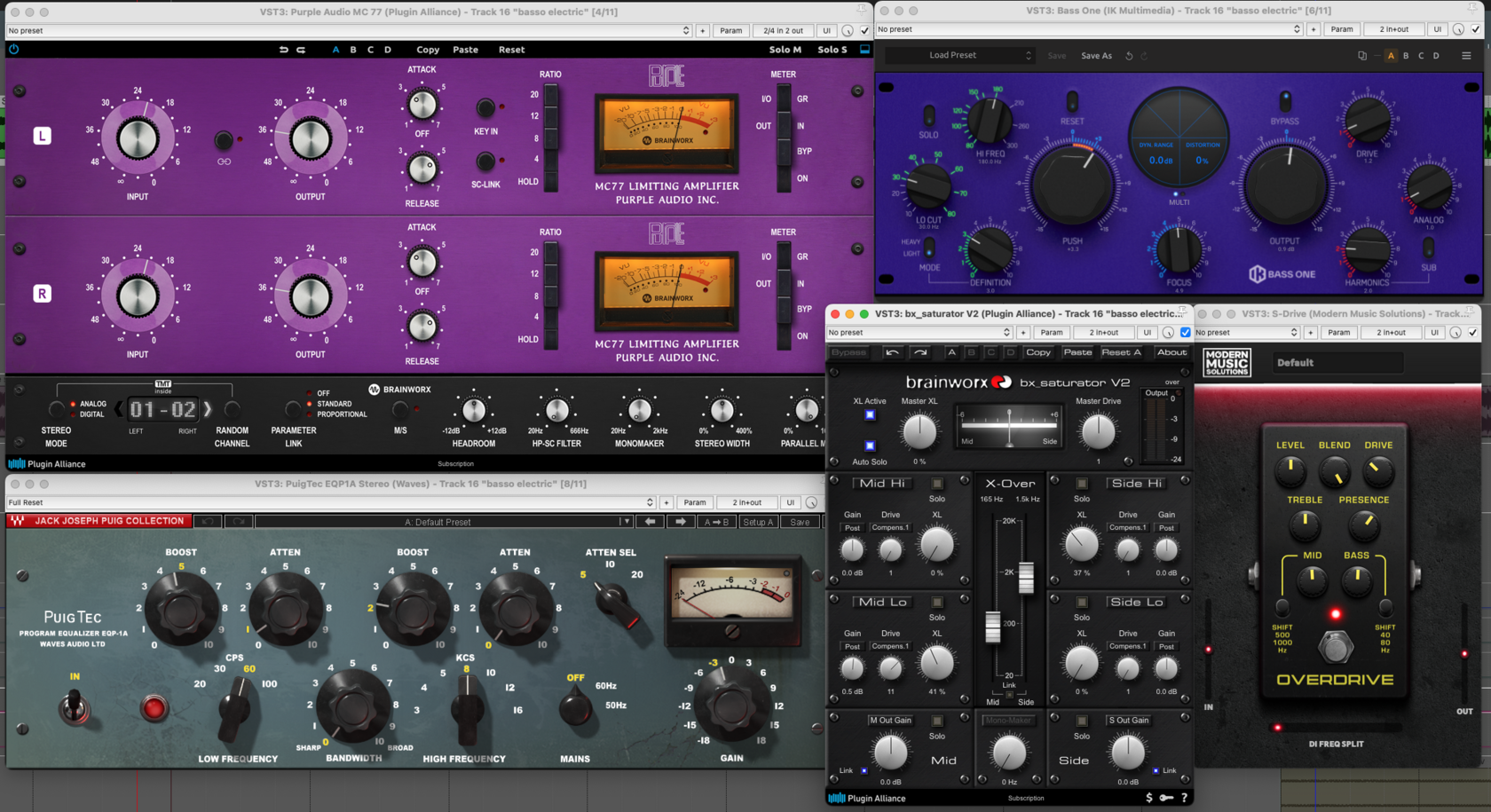Screen dimensions: 1491x812
Task: Open the S-Drive 'Default' preset selector
Action: click(x=1337, y=363)
